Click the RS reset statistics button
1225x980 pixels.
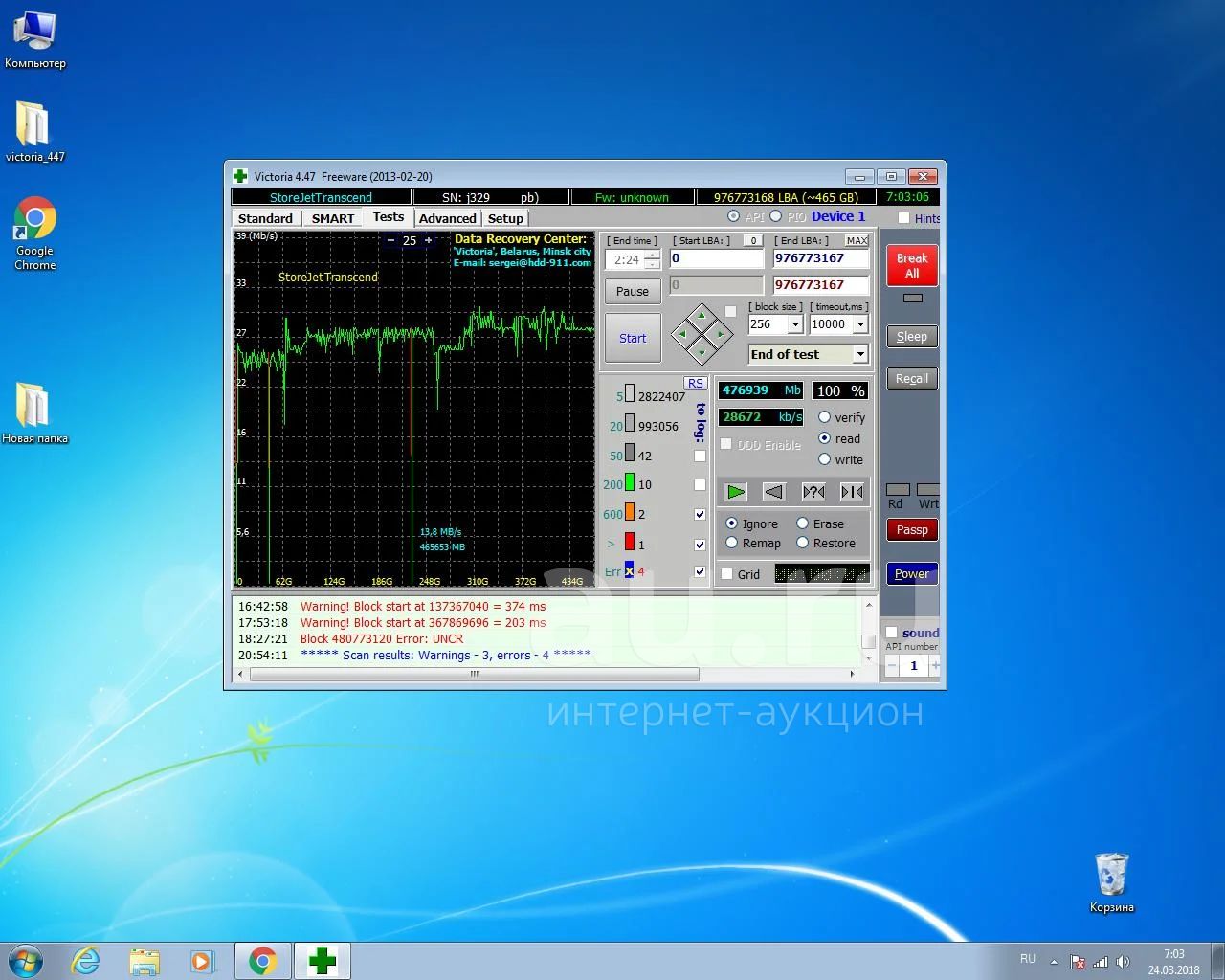pos(696,383)
